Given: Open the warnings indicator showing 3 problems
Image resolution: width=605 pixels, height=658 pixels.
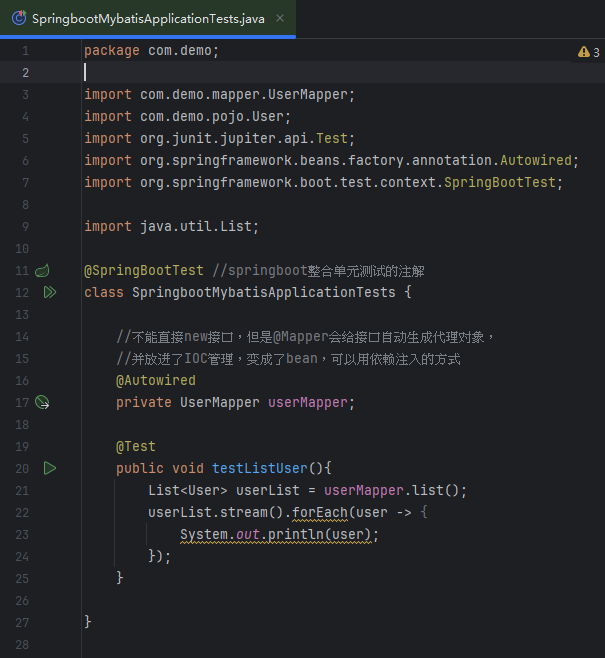Looking at the screenshot, I should 589,52.
